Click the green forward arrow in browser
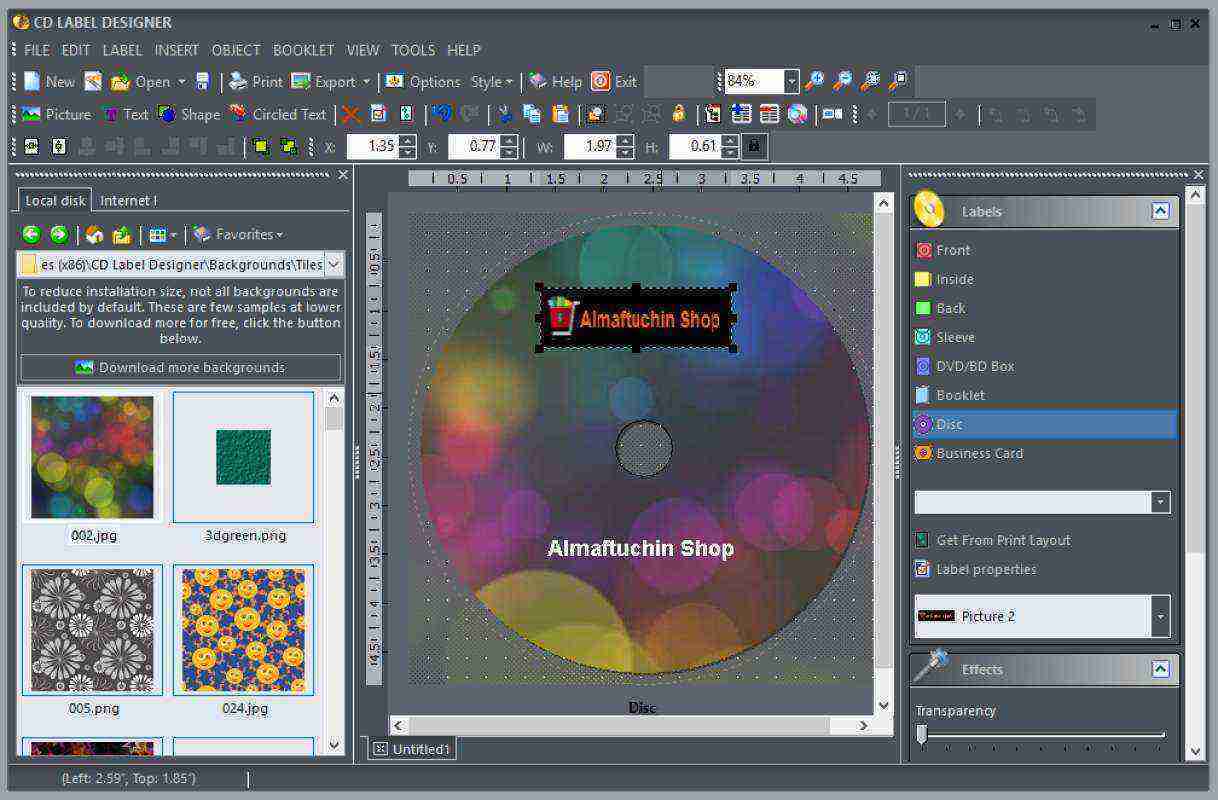Image resolution: width=1218 pixels, height=800 pixels. [x=59, y=234]
